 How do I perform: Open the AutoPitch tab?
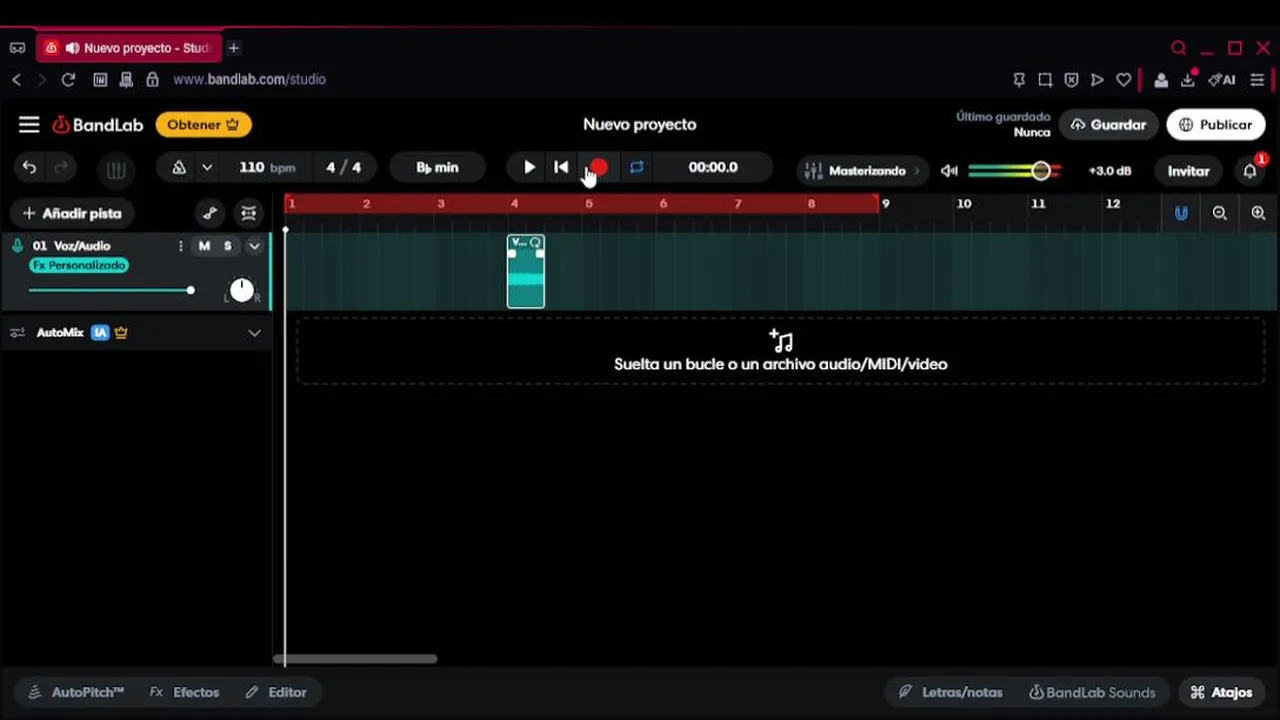pos(76,692)
